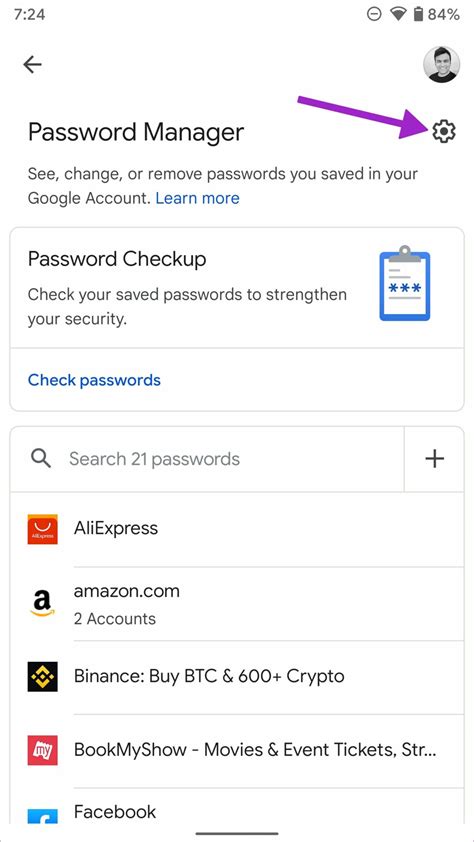The image size is (474, 842).
Task: Tap the Binance logo icon
Action: coord(42,677)
